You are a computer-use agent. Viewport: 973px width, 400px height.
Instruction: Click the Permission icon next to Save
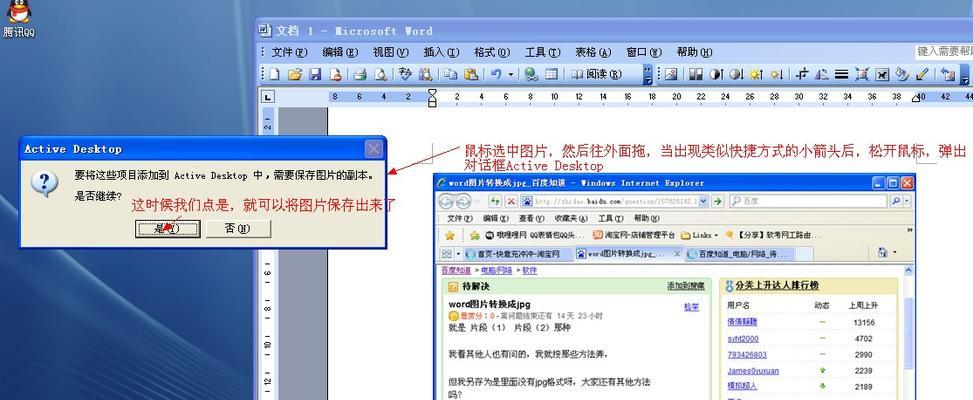tap(336, 74)
